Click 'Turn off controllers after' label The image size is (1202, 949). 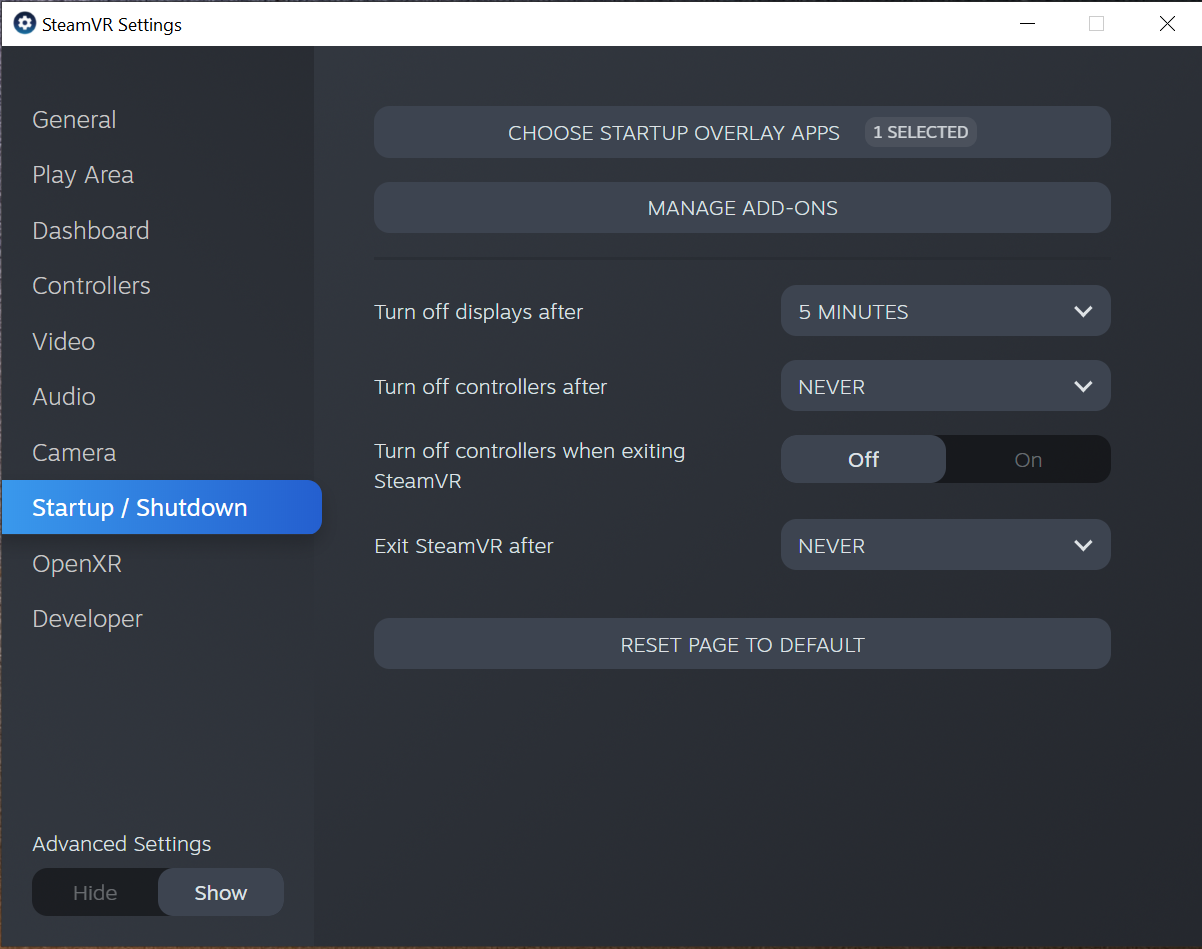[x=490, y=387]
